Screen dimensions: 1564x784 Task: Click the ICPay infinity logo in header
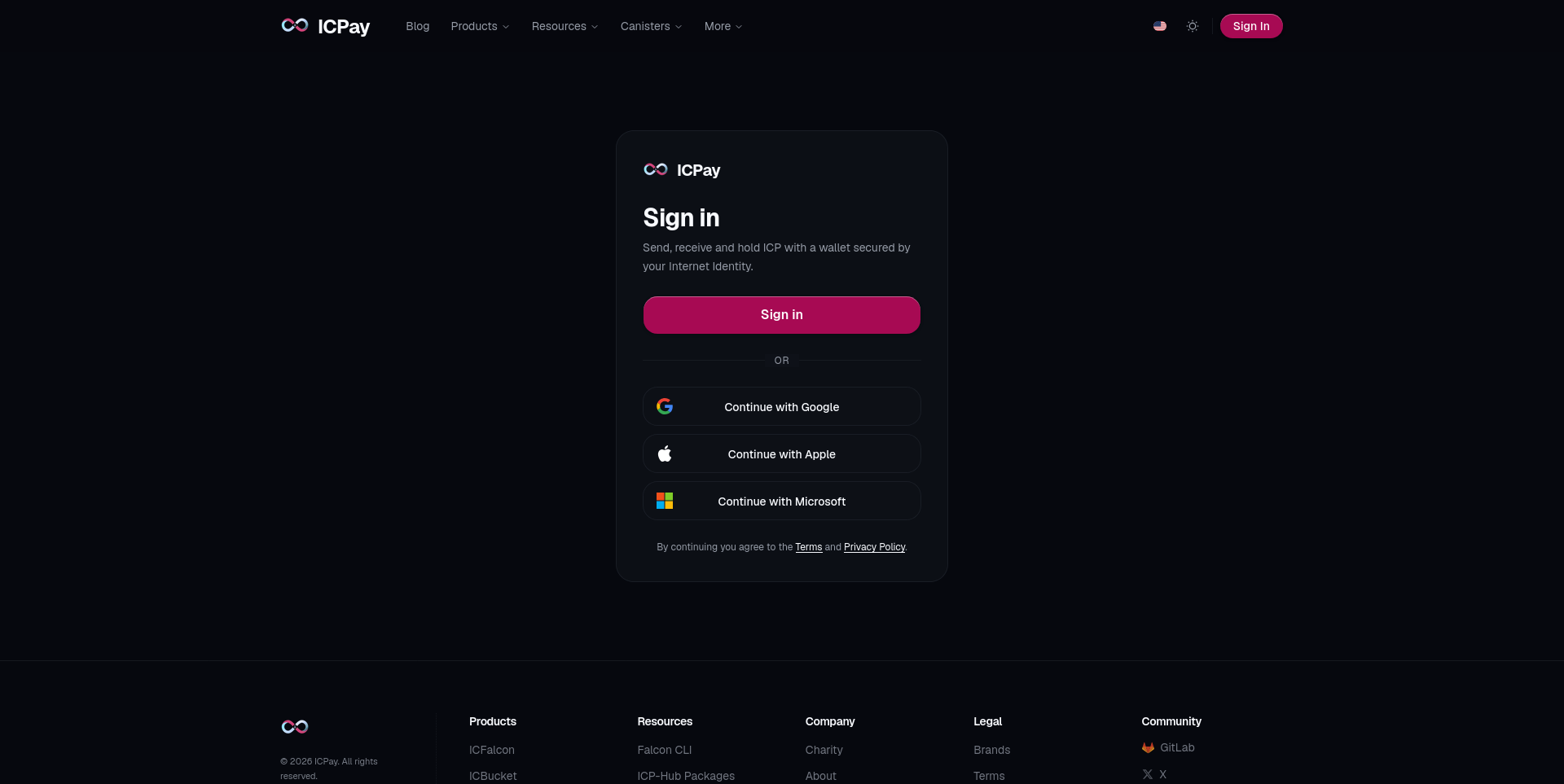point(295,26)
